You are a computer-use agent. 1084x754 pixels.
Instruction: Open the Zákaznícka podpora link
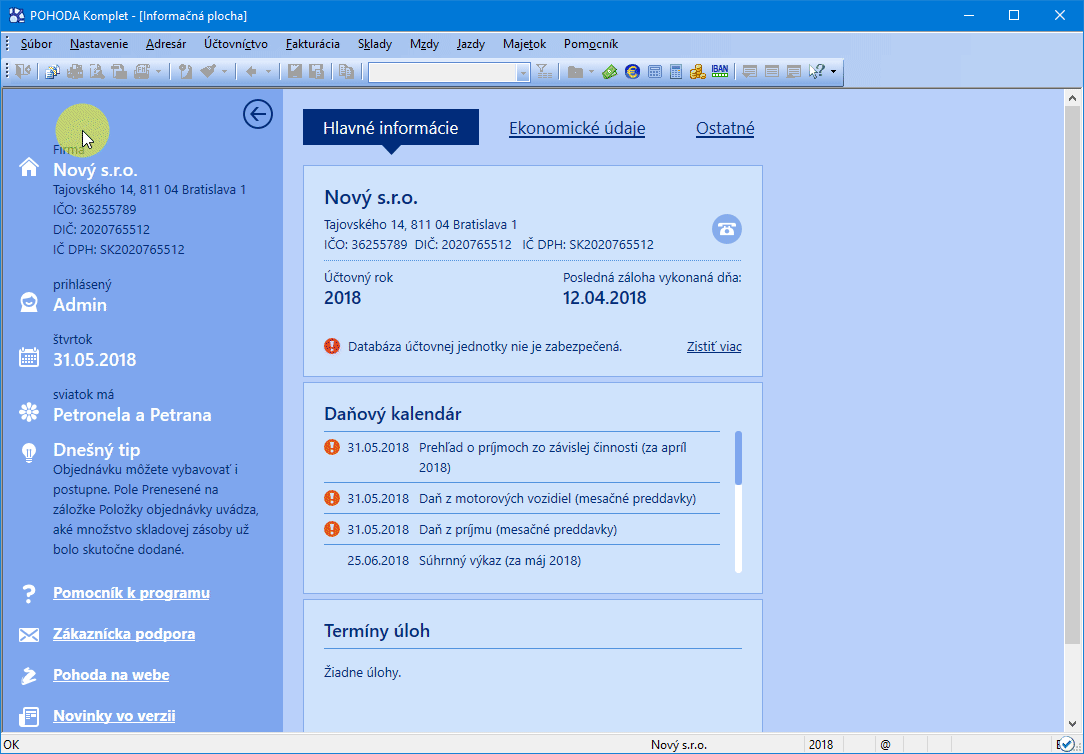(x=124, y=634)
